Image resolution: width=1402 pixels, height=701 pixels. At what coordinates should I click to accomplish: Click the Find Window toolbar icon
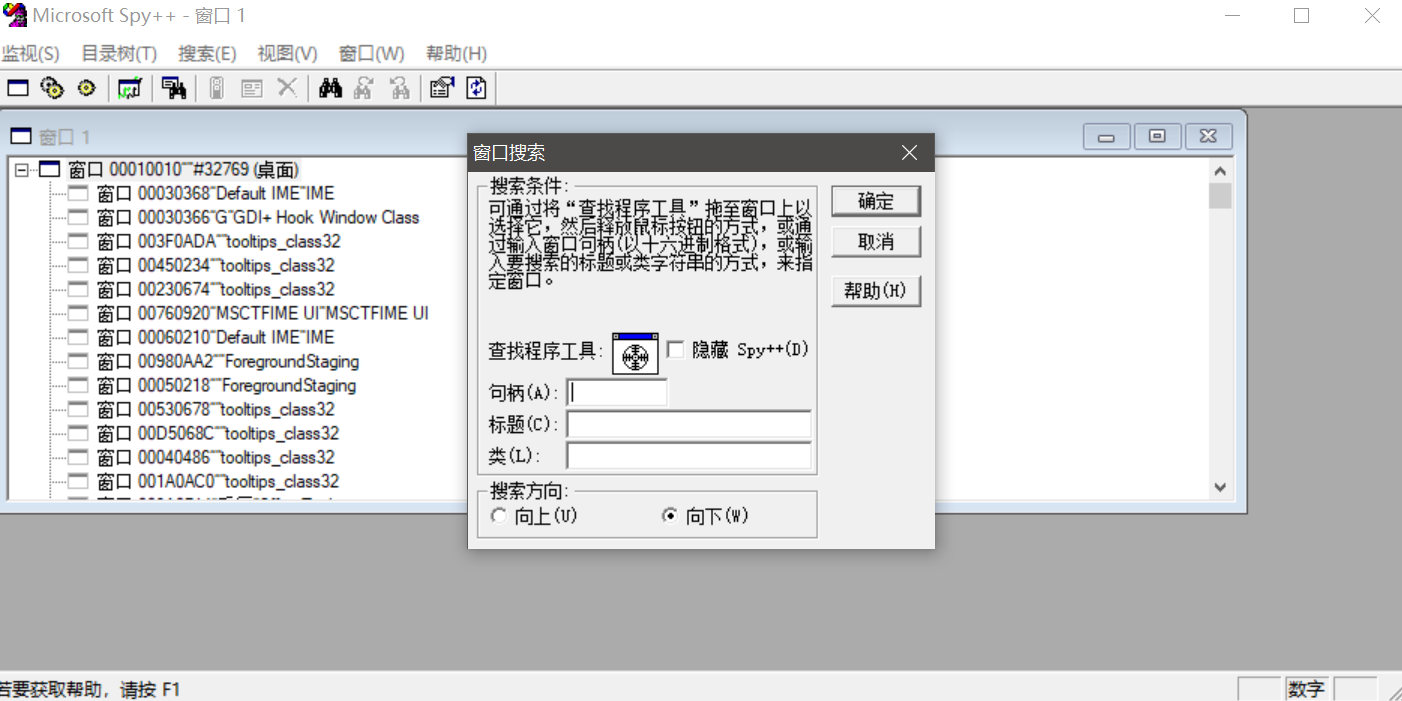(174, 89)
